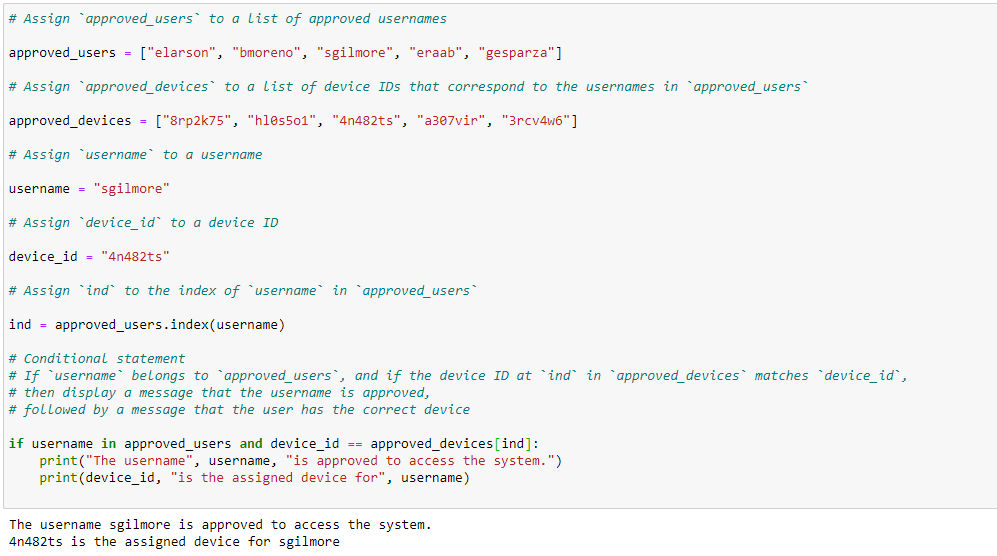997x556 pixels.
Task: Click the approved_users.index(username) expression
Action: pyautogui.click(x=170, y=325)
